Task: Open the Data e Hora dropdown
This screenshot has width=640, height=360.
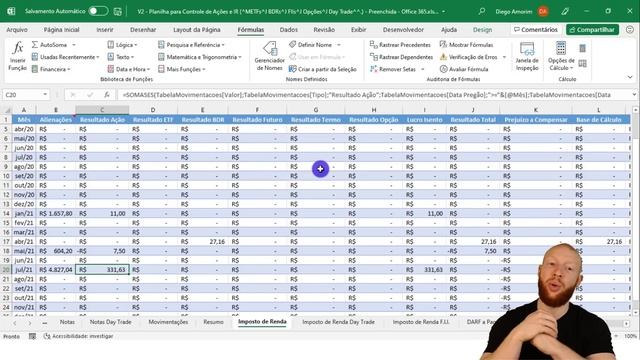Action: tap(129, 69)
